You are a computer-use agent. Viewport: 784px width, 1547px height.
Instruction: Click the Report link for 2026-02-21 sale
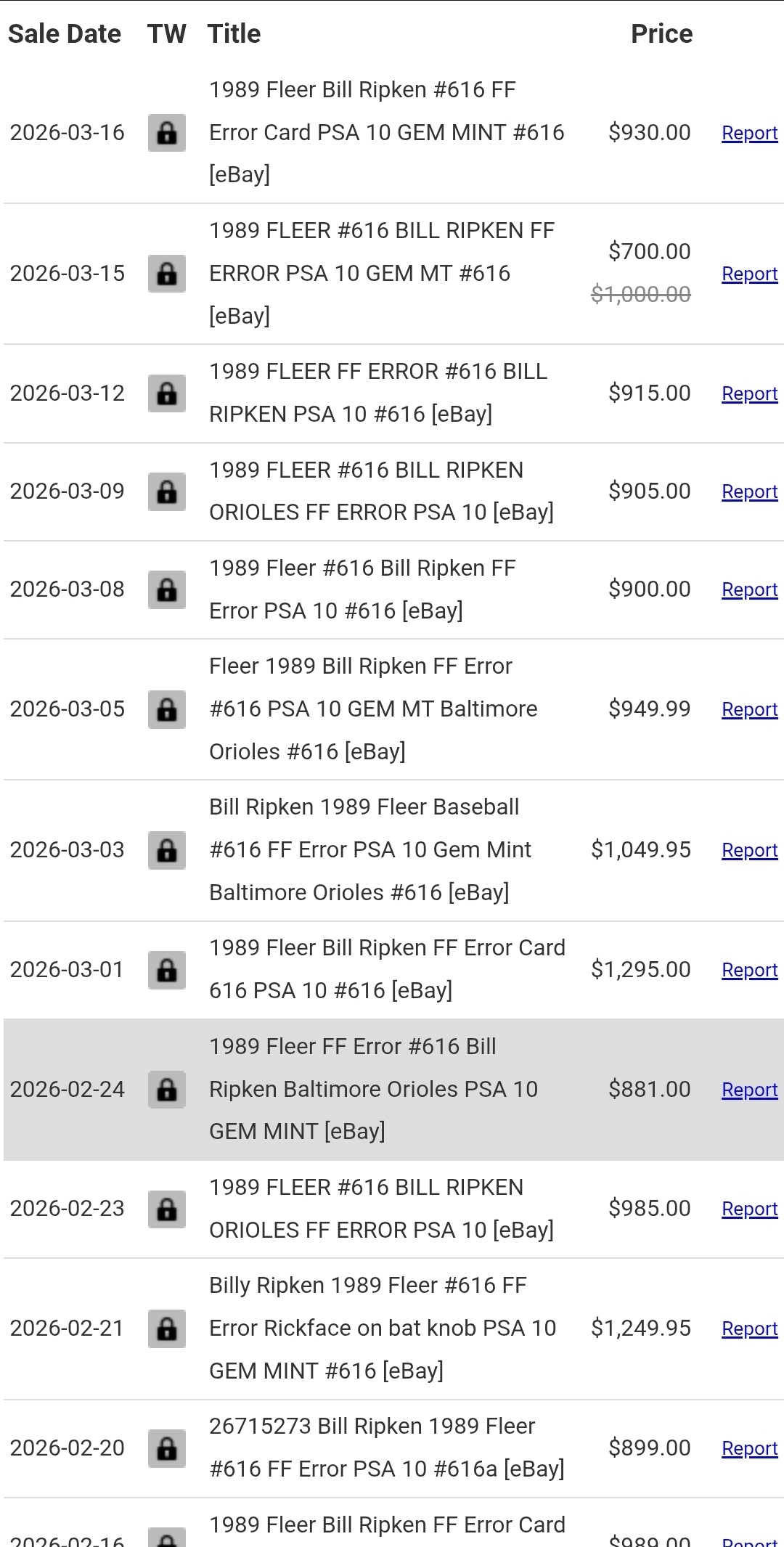click(x=750, y=1328)
